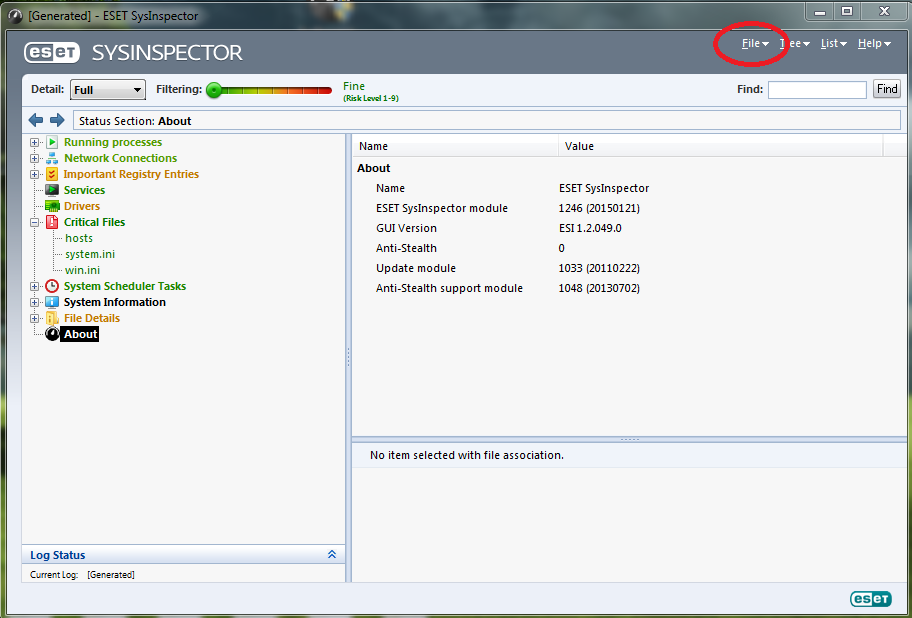Select Network Connections in tree

tap(120, 158)
